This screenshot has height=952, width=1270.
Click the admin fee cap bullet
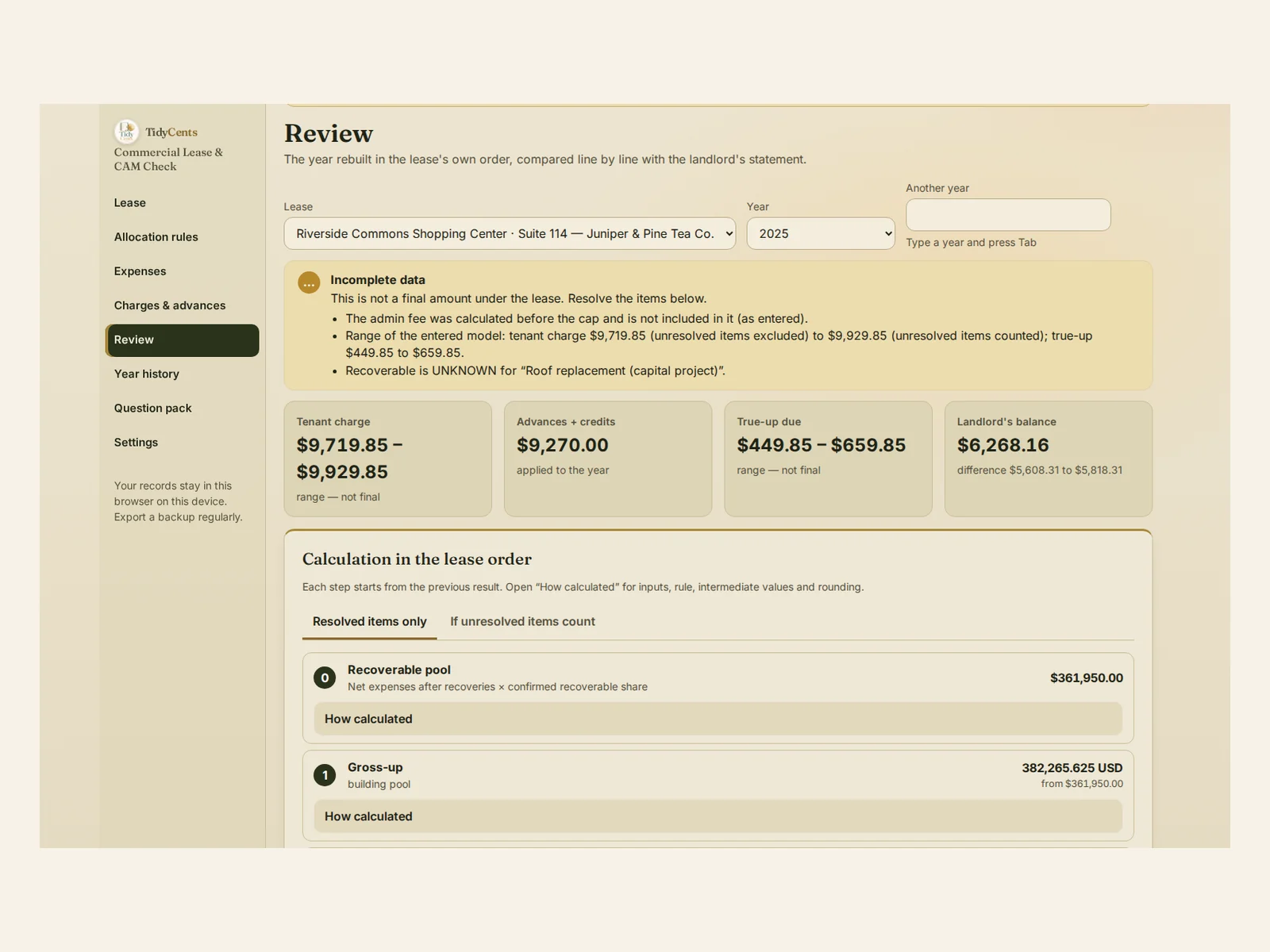(x=576, y=319)
